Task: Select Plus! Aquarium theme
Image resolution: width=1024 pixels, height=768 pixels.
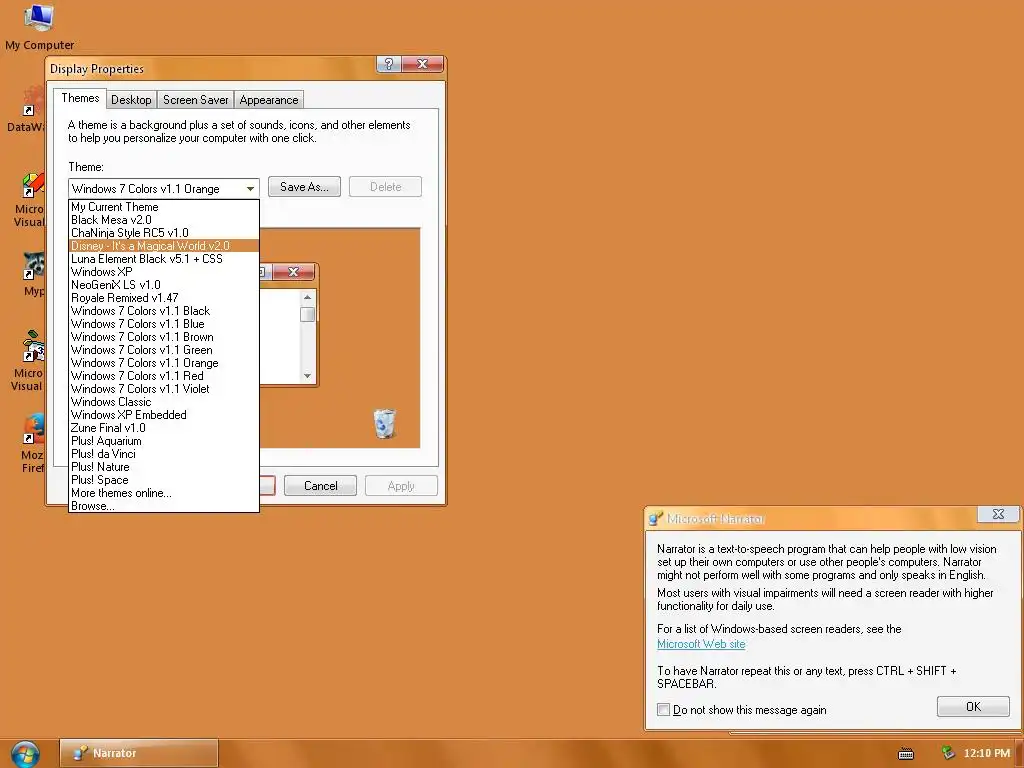Action: [x=164, y=441]
